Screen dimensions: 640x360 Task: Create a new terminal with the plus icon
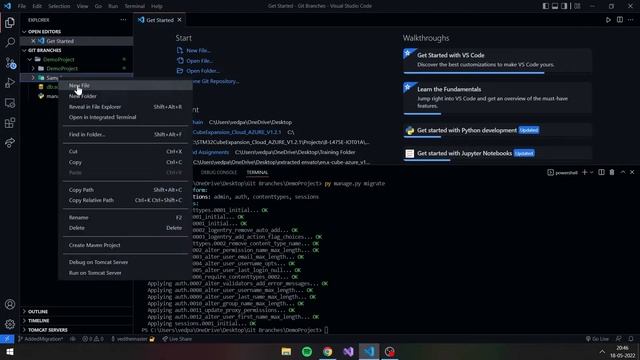click(584, 172)
